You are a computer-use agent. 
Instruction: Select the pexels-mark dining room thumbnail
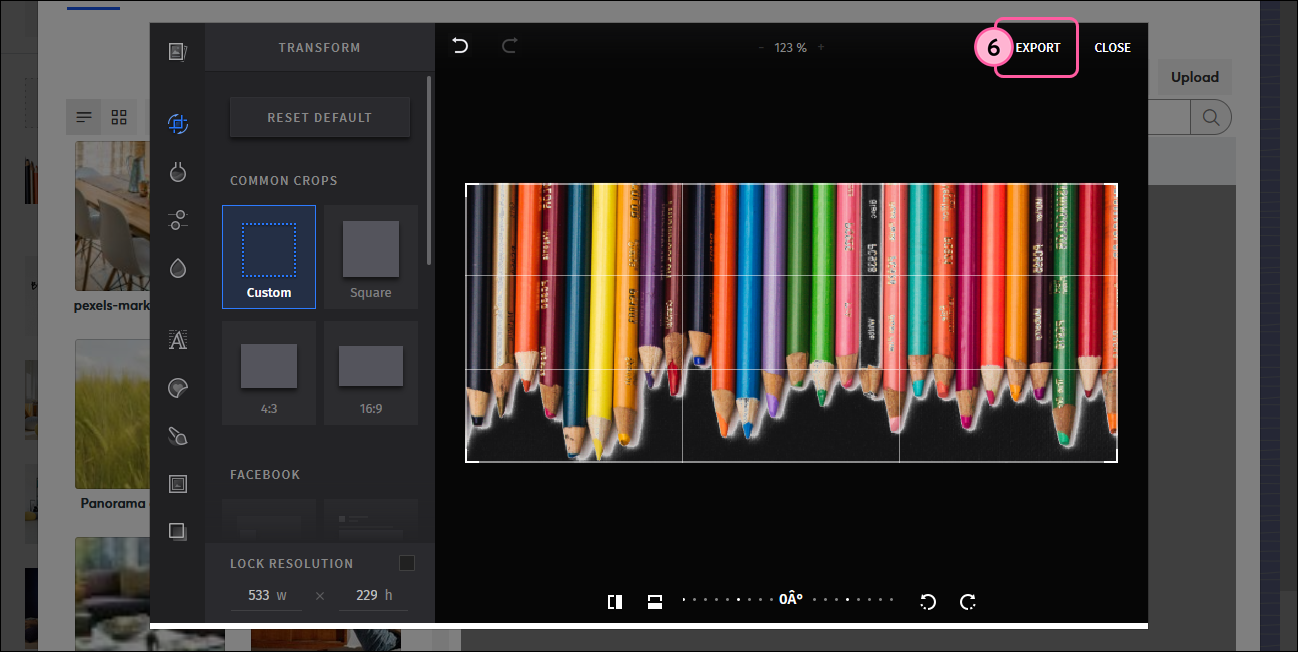coord(112,216)
